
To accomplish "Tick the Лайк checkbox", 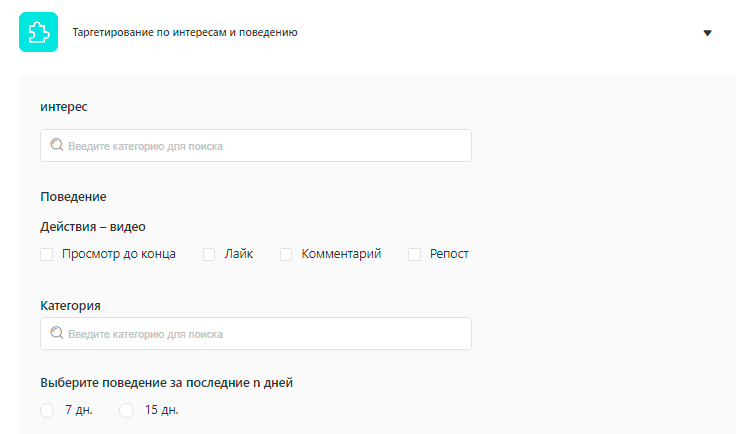I will [x=209, y=255].
